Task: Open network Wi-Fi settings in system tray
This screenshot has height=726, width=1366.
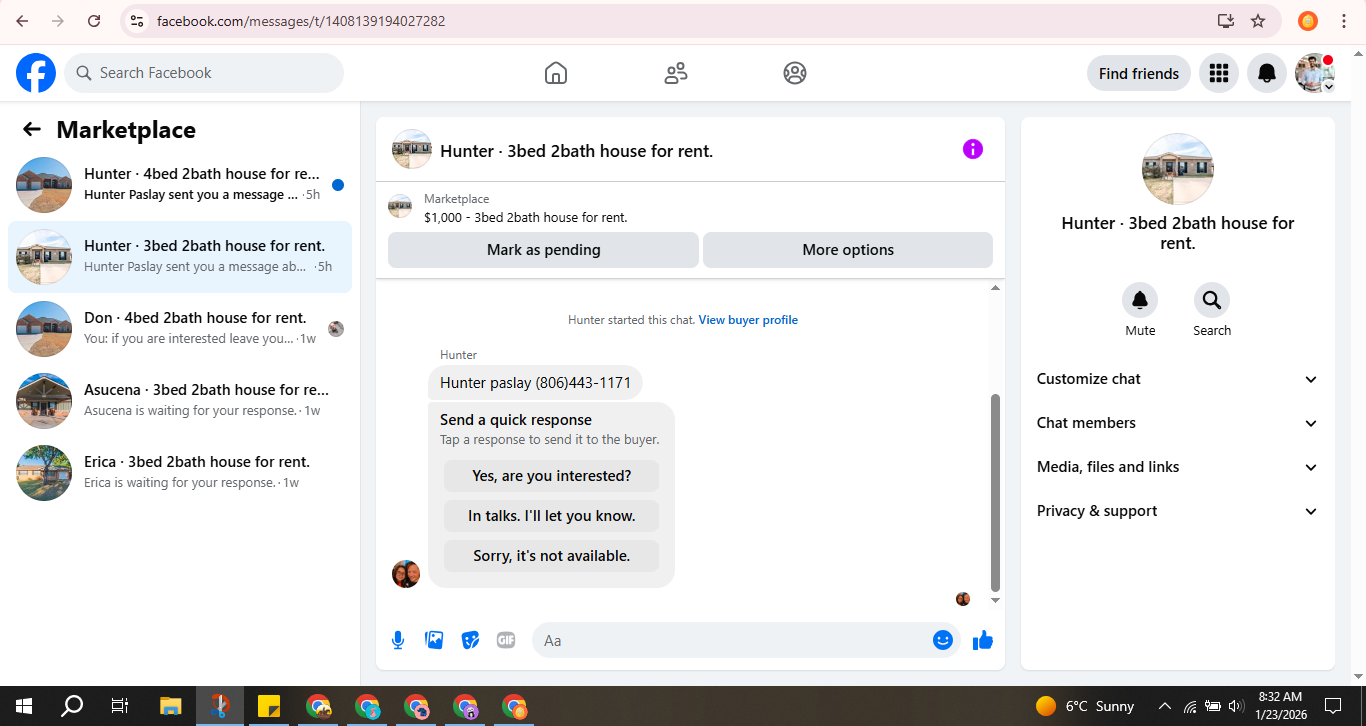Action: [x=1190, y=706]
